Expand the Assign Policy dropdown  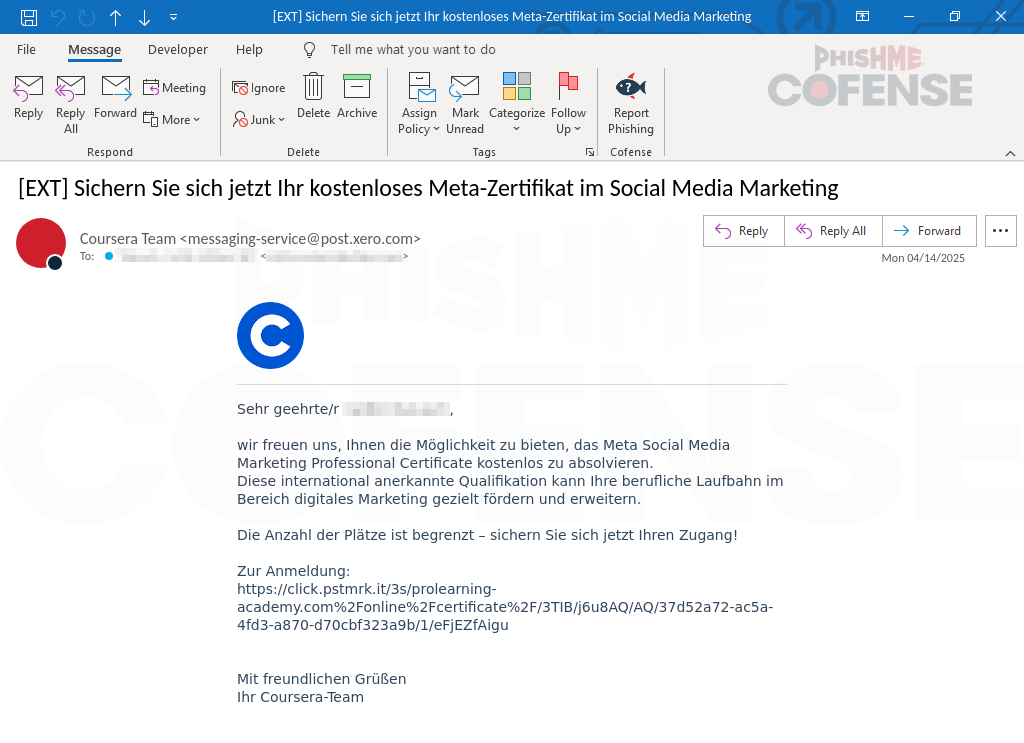click(419, 104)
